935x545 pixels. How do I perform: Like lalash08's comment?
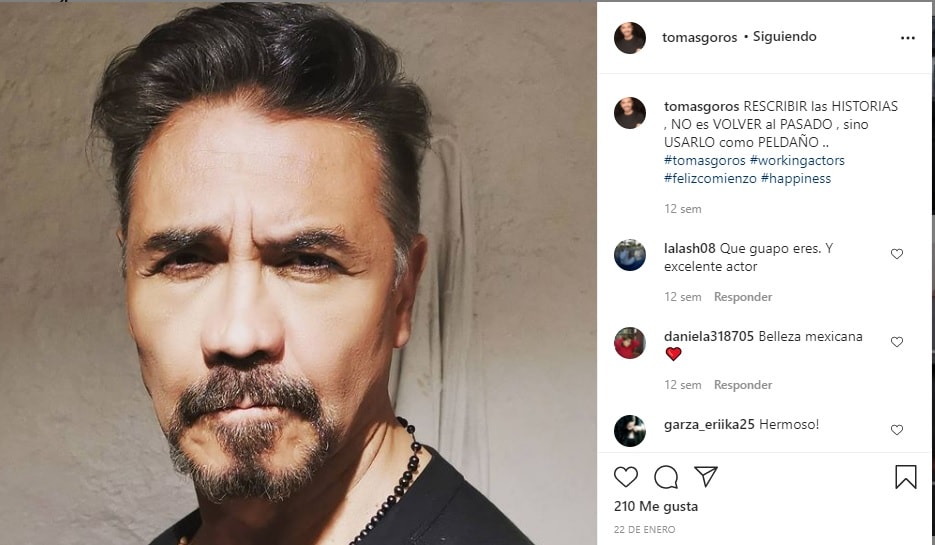(x=897, y=254)
